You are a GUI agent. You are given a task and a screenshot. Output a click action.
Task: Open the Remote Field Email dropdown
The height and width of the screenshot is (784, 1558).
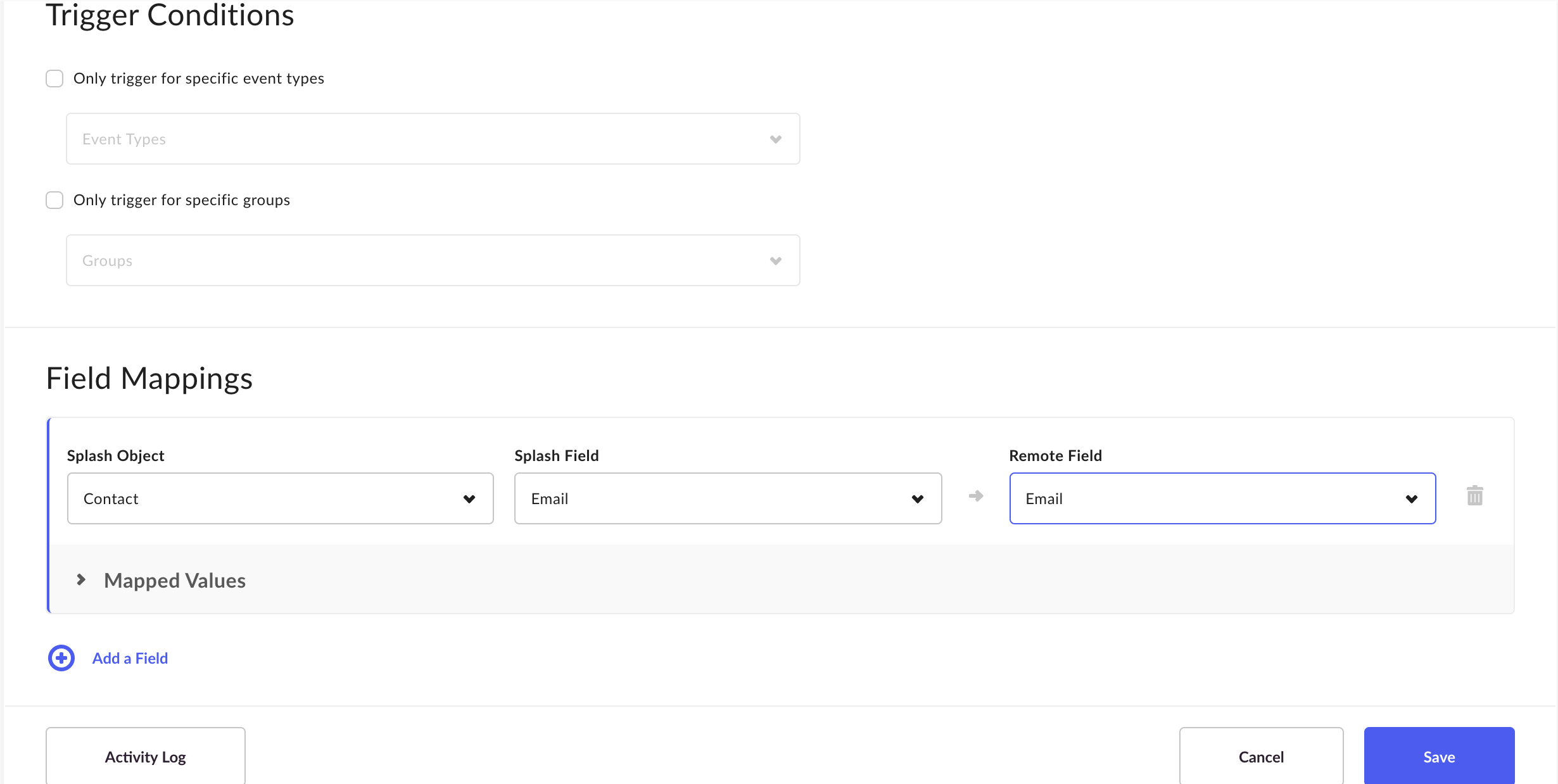coord(1222,498)
